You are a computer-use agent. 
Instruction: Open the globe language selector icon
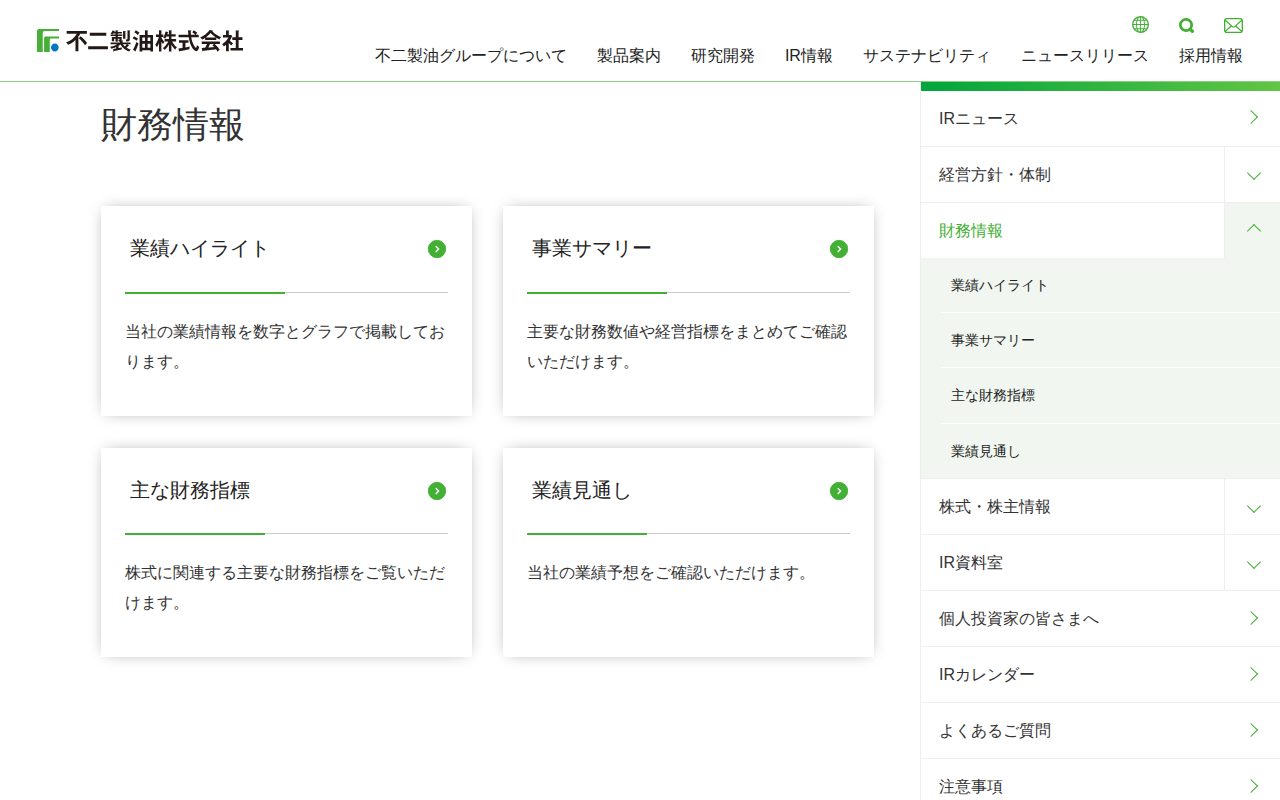click(x=1140, y=25)
